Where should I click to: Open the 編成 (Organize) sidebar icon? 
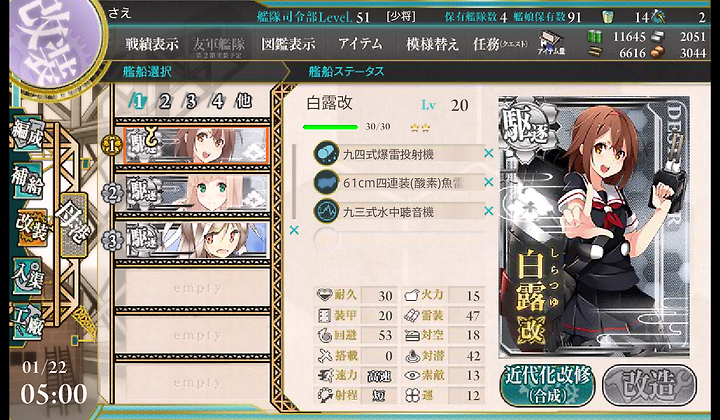28,134
